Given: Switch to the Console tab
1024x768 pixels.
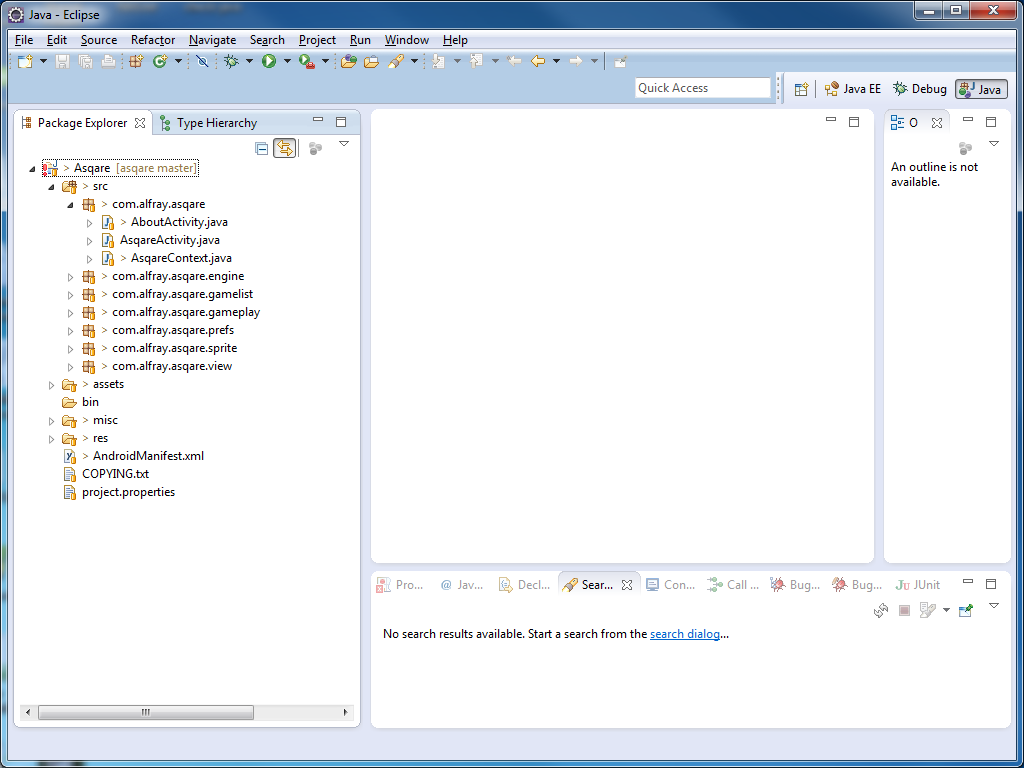Looking at the screenshot, I should (x=671, y=585).
